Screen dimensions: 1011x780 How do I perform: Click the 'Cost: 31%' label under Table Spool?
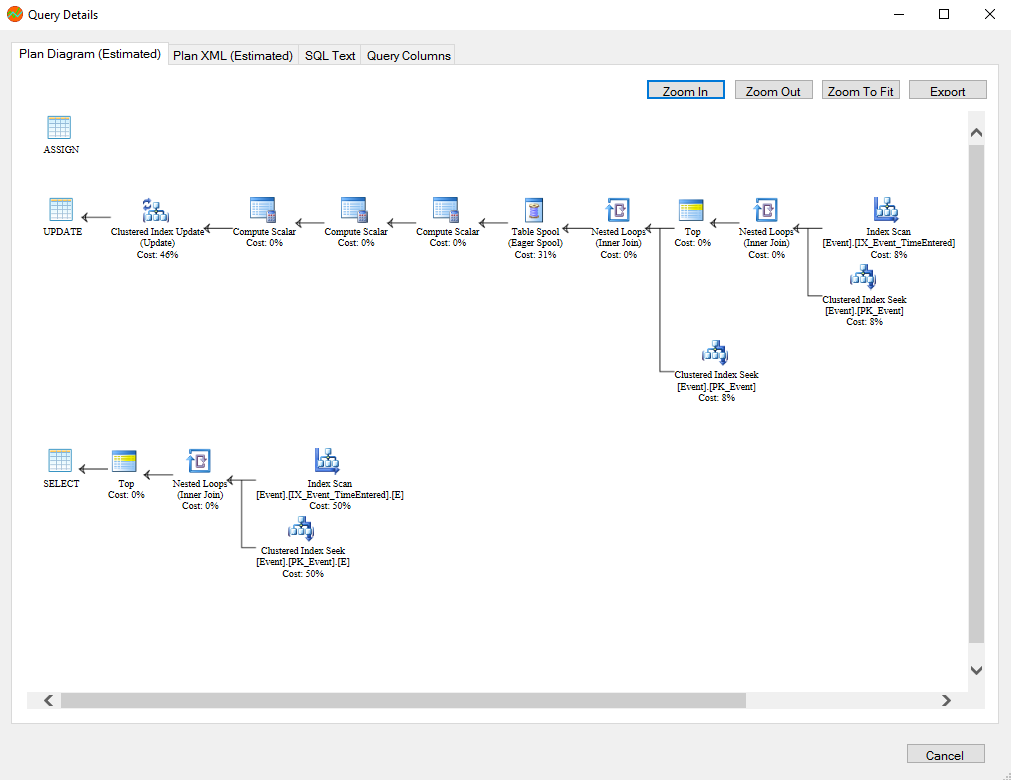[x=535, y=255]
